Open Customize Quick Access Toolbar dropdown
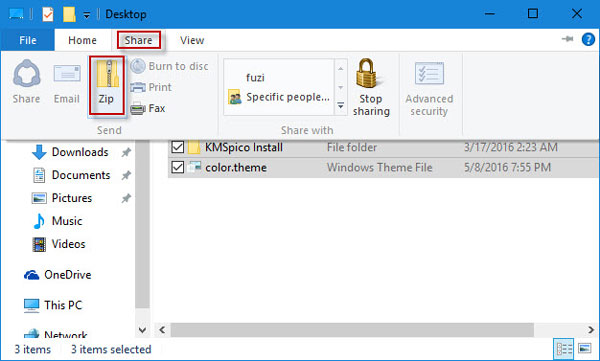 click(x=87, y=15)
